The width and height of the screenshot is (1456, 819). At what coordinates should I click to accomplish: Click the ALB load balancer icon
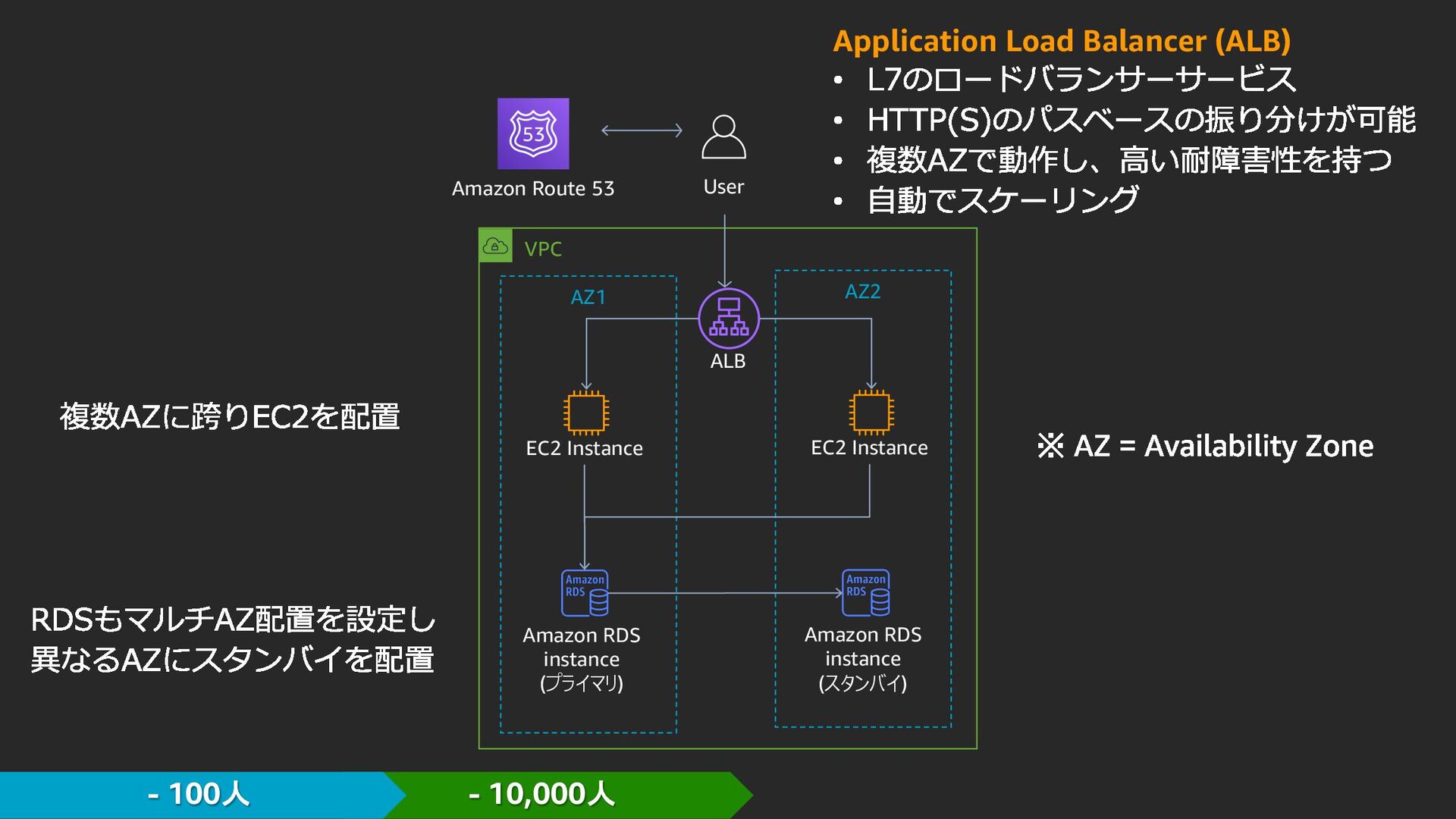(x=729, y=318)
